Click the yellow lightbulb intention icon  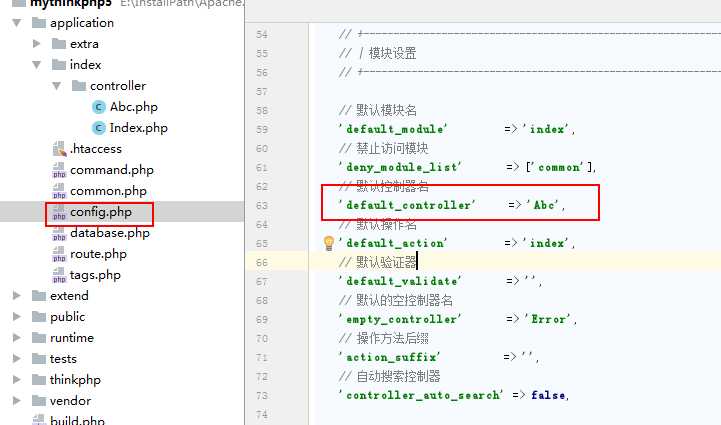click(x=329, y=243)
